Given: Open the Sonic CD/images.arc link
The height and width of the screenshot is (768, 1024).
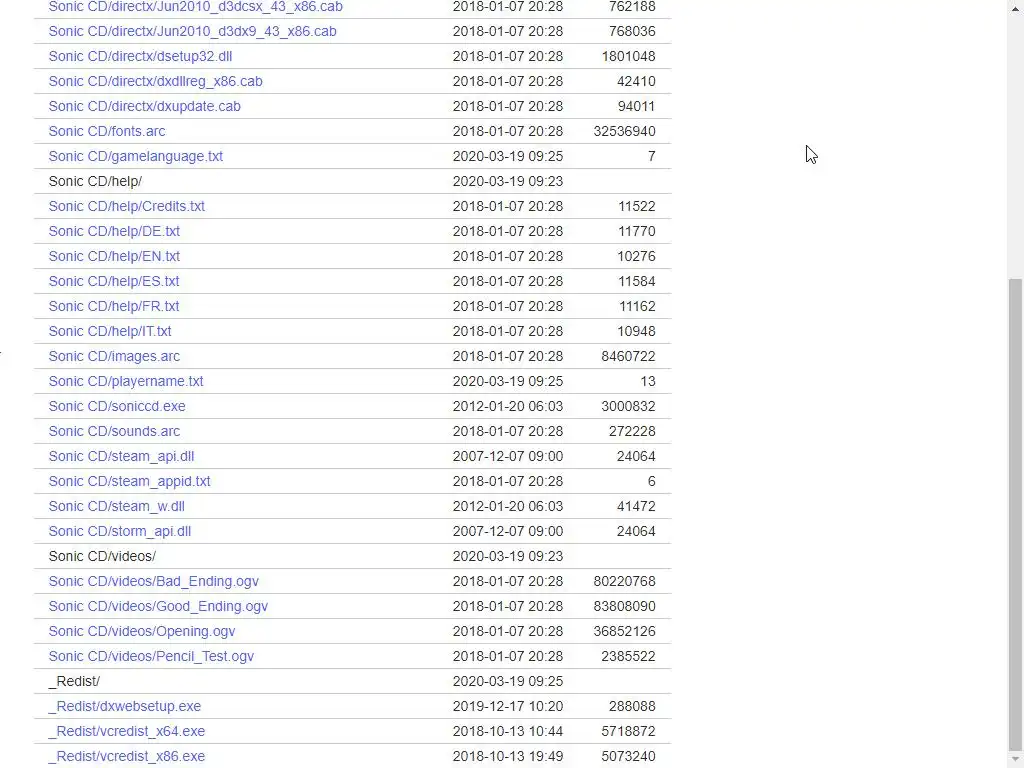Looking at the screenshot, I should point(114,357).
